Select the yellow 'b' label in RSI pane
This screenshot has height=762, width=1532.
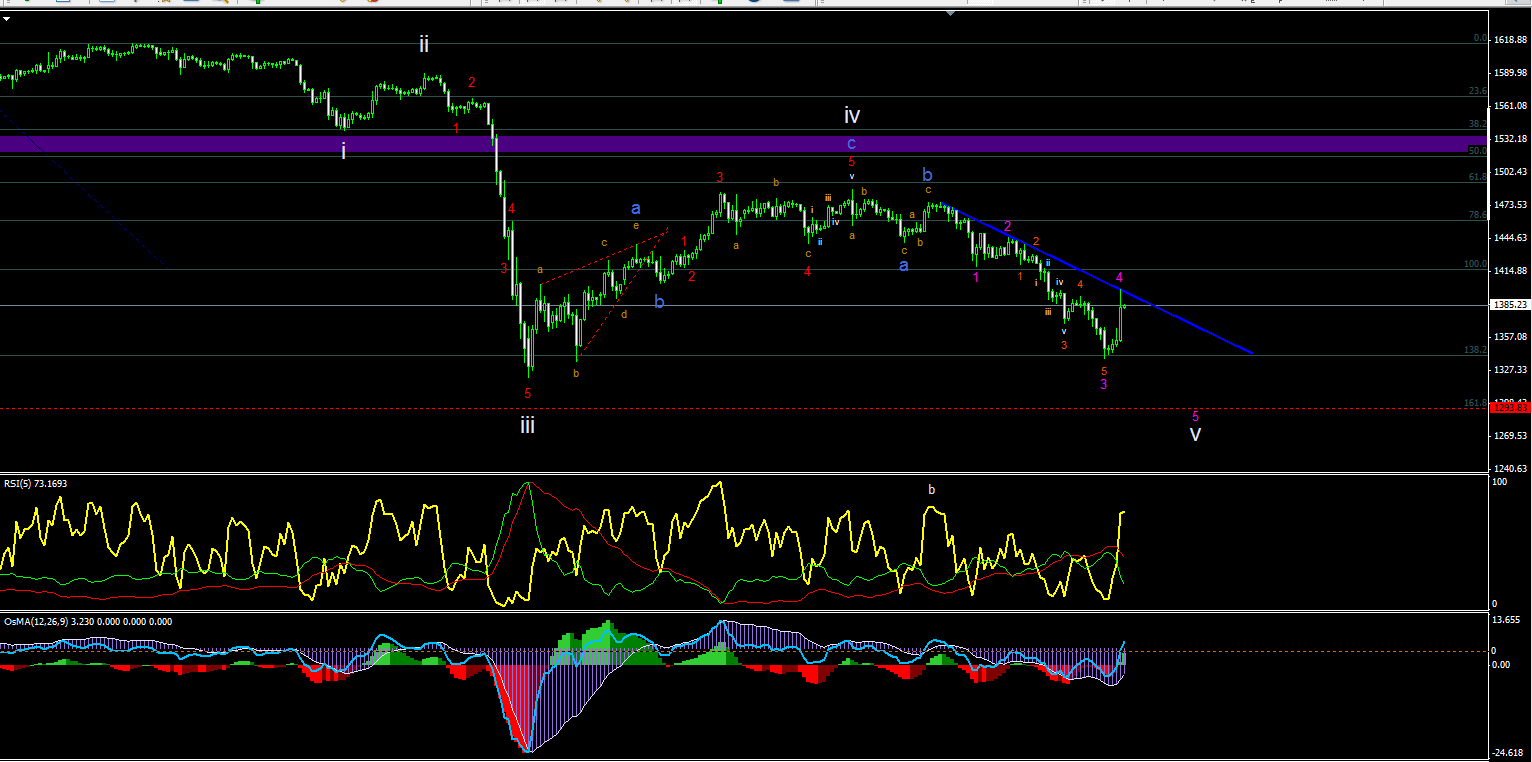point(931,490)
